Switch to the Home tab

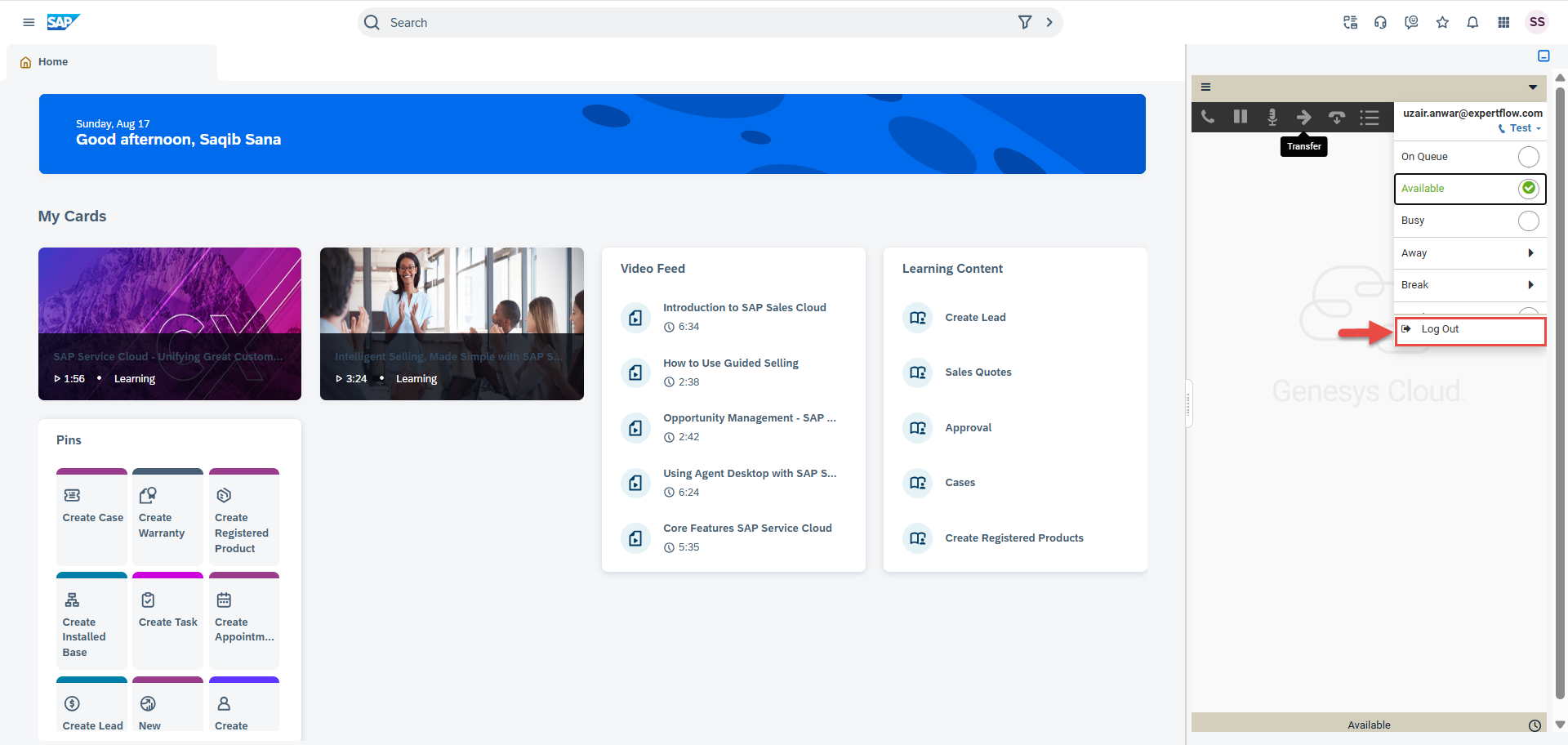[x=52, y=62]
